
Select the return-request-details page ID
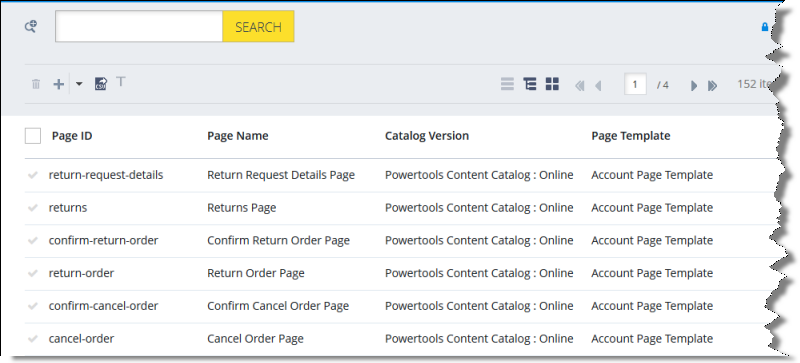pyautogui.click(x=106, y=175)
